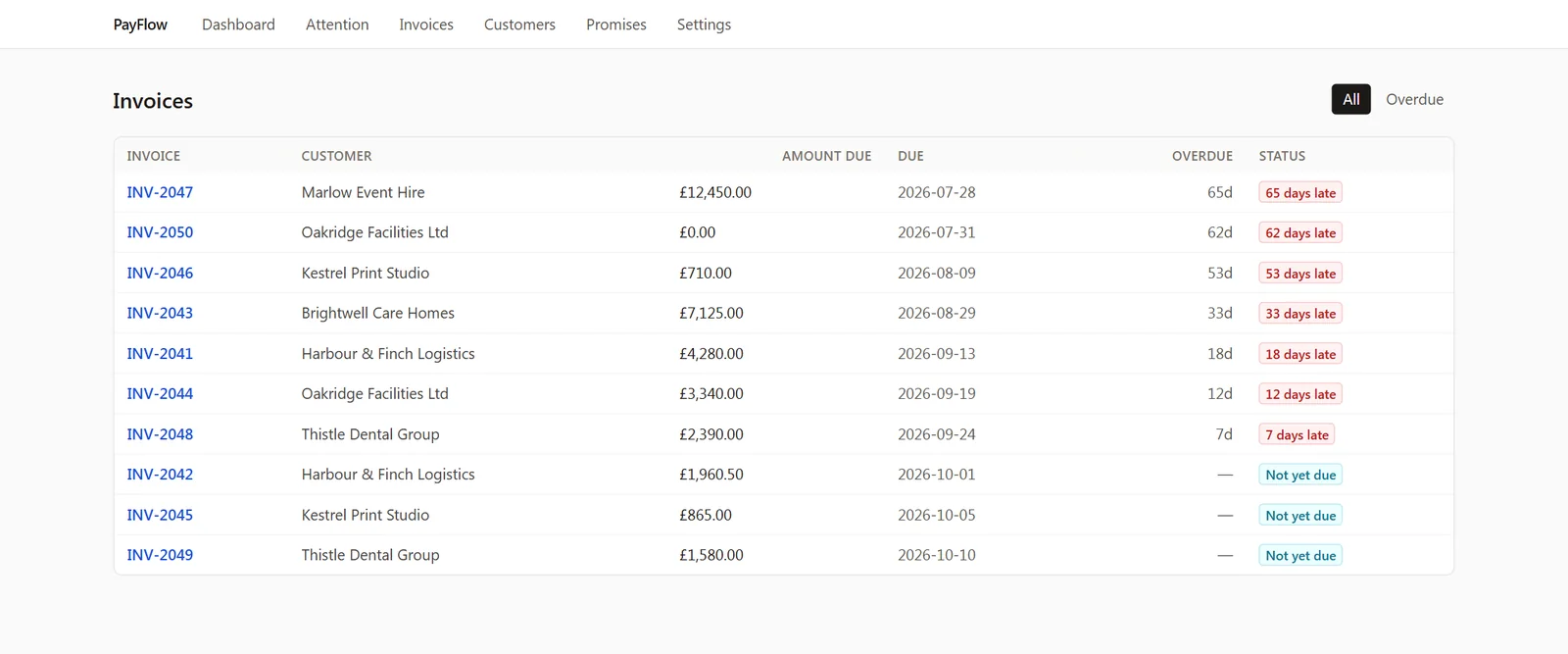This screenshot has width=1568, height=654.
Task: Select Oakridge Facilities Ltd in INV-2050 row
Action: pos(374,232)
